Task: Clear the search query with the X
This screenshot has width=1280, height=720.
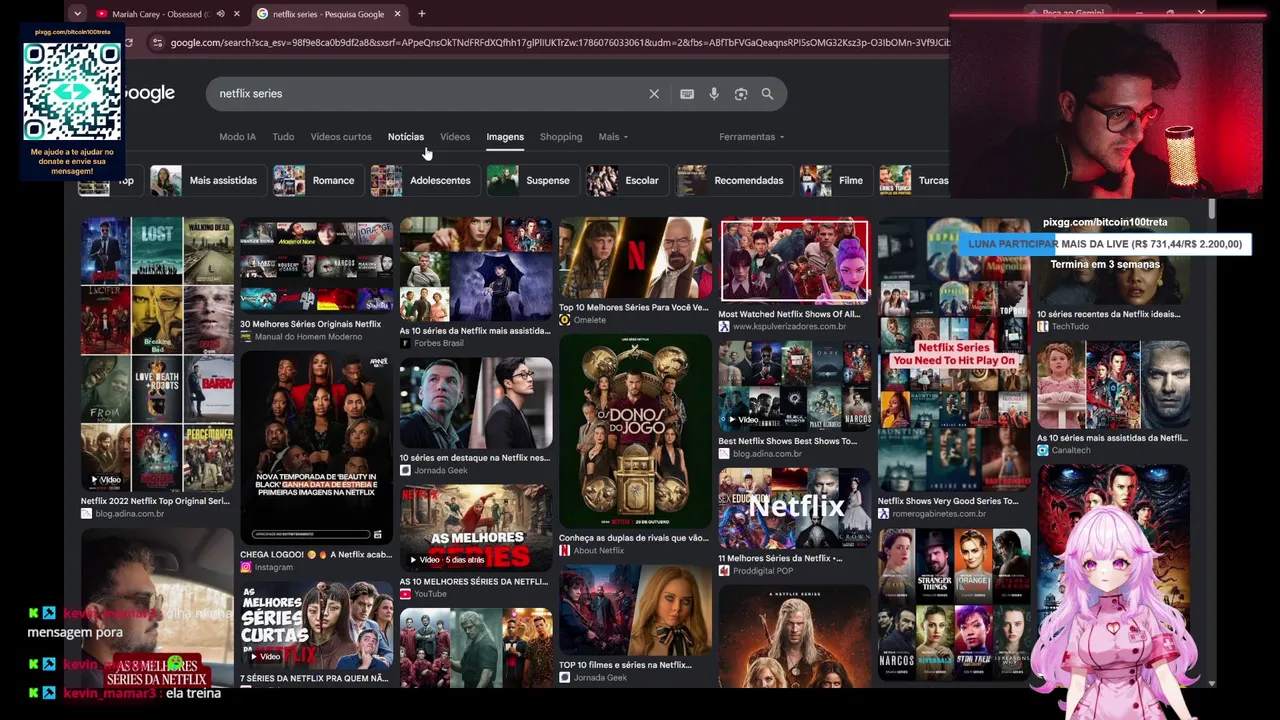Action: click(654, 94)
